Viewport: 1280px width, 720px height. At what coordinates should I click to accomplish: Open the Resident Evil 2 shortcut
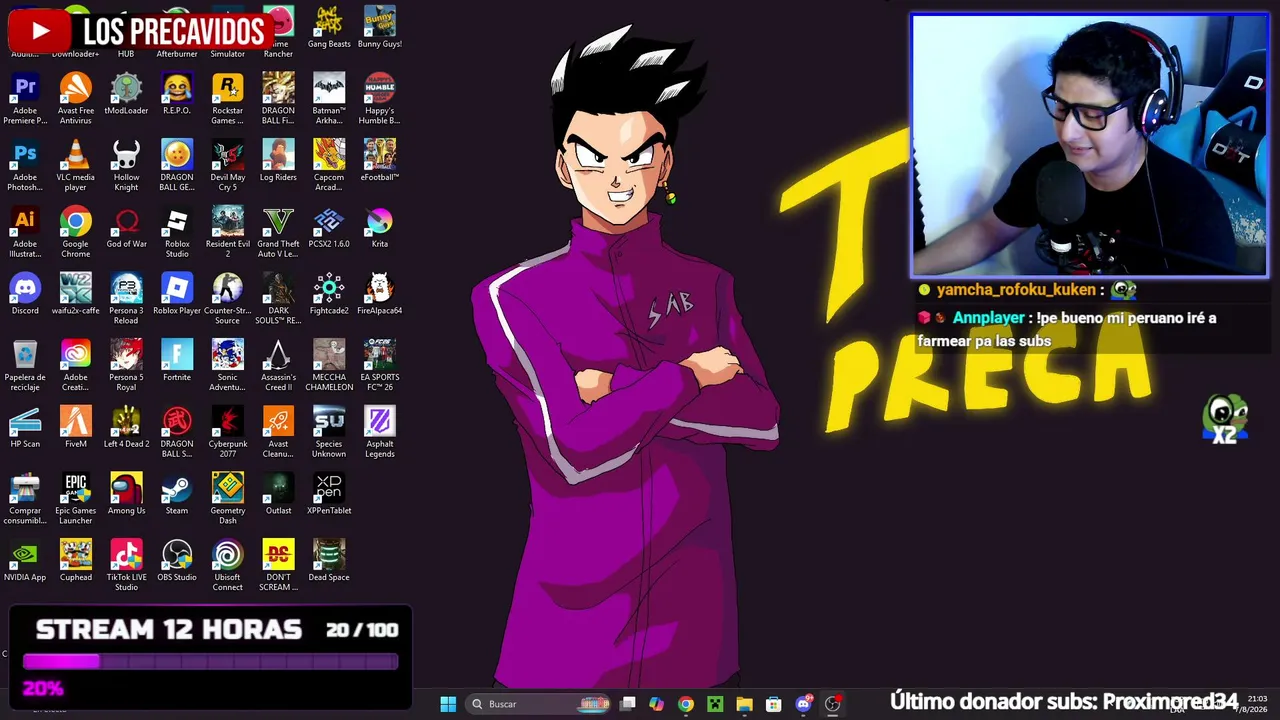228,233
